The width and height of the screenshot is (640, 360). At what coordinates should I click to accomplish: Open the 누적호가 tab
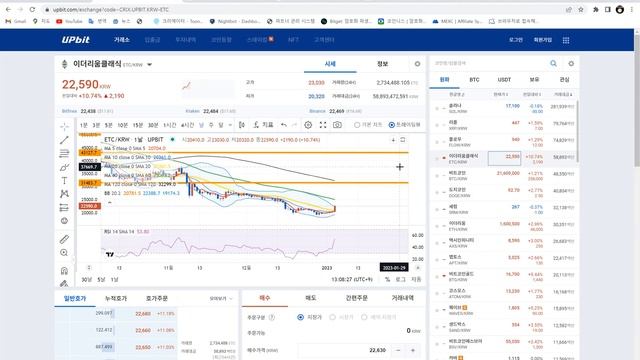(x=116, y=298)
